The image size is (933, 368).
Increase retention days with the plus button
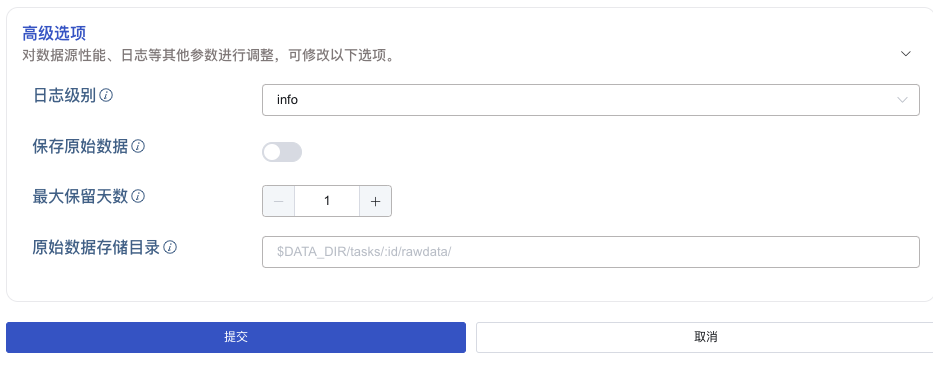(x=375, y=201)
